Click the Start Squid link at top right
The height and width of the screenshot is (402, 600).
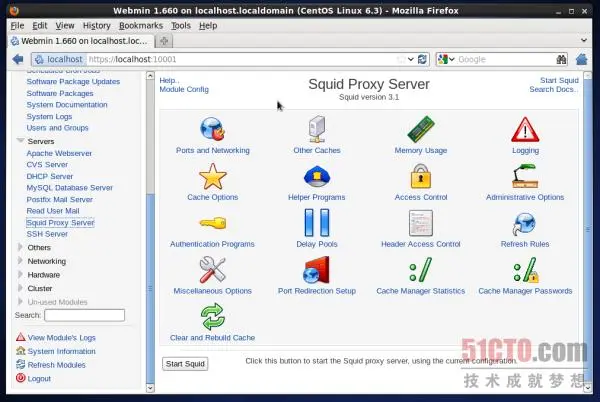click(559, 80)
